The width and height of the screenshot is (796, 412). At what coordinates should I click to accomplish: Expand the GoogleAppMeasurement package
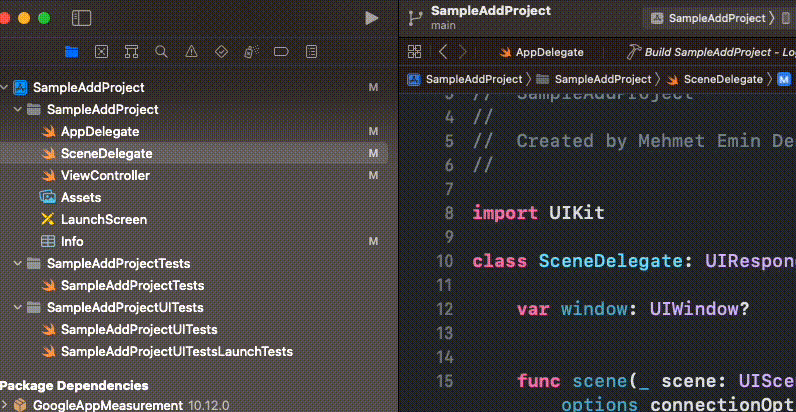[x=4, y=405]
